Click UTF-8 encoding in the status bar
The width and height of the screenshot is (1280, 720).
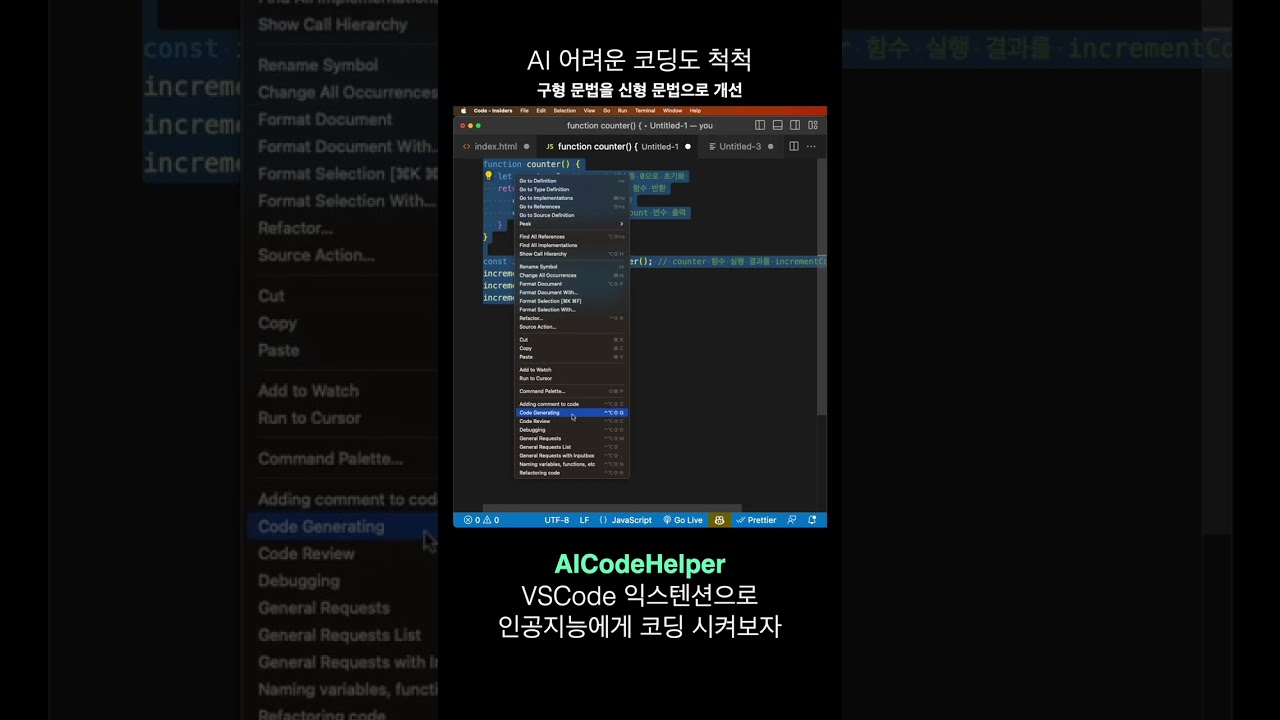[557, 520]
